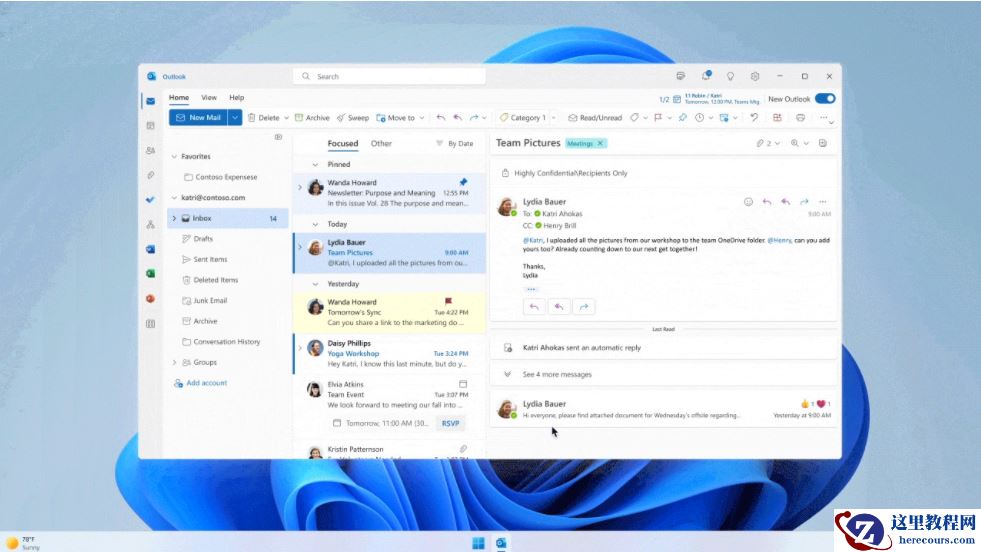Open the Home ribbon tab
The image size is (981, 552).
click(179, 98)
